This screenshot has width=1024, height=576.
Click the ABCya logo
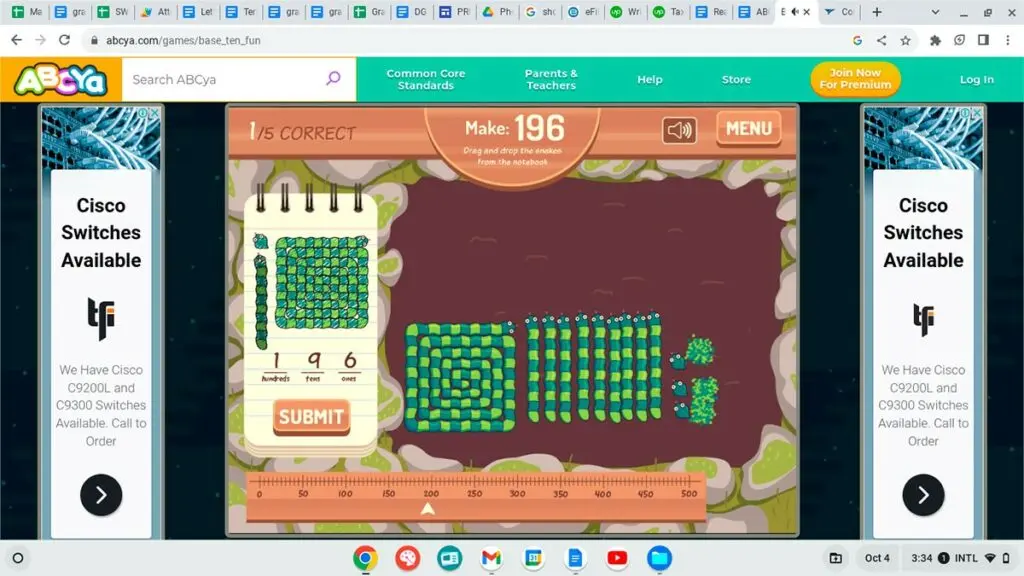pyautogui.click(x=61, y=80)
